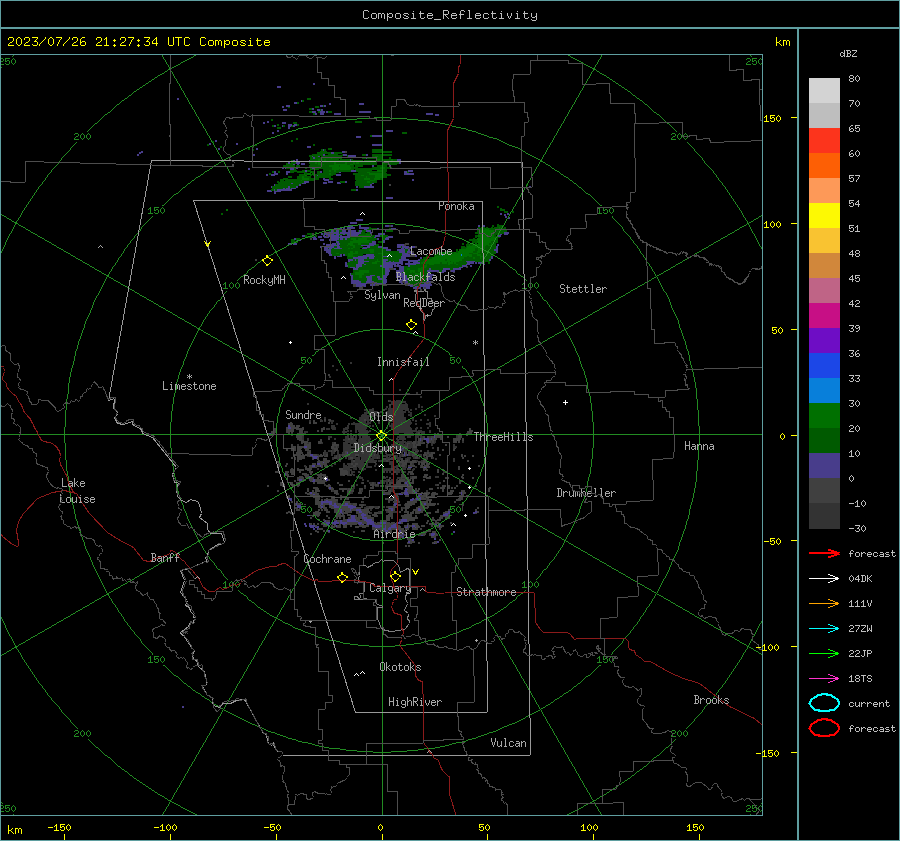
Task: Select the light gray 80 dBZ legend swatch
Action: tap(824, 91)
